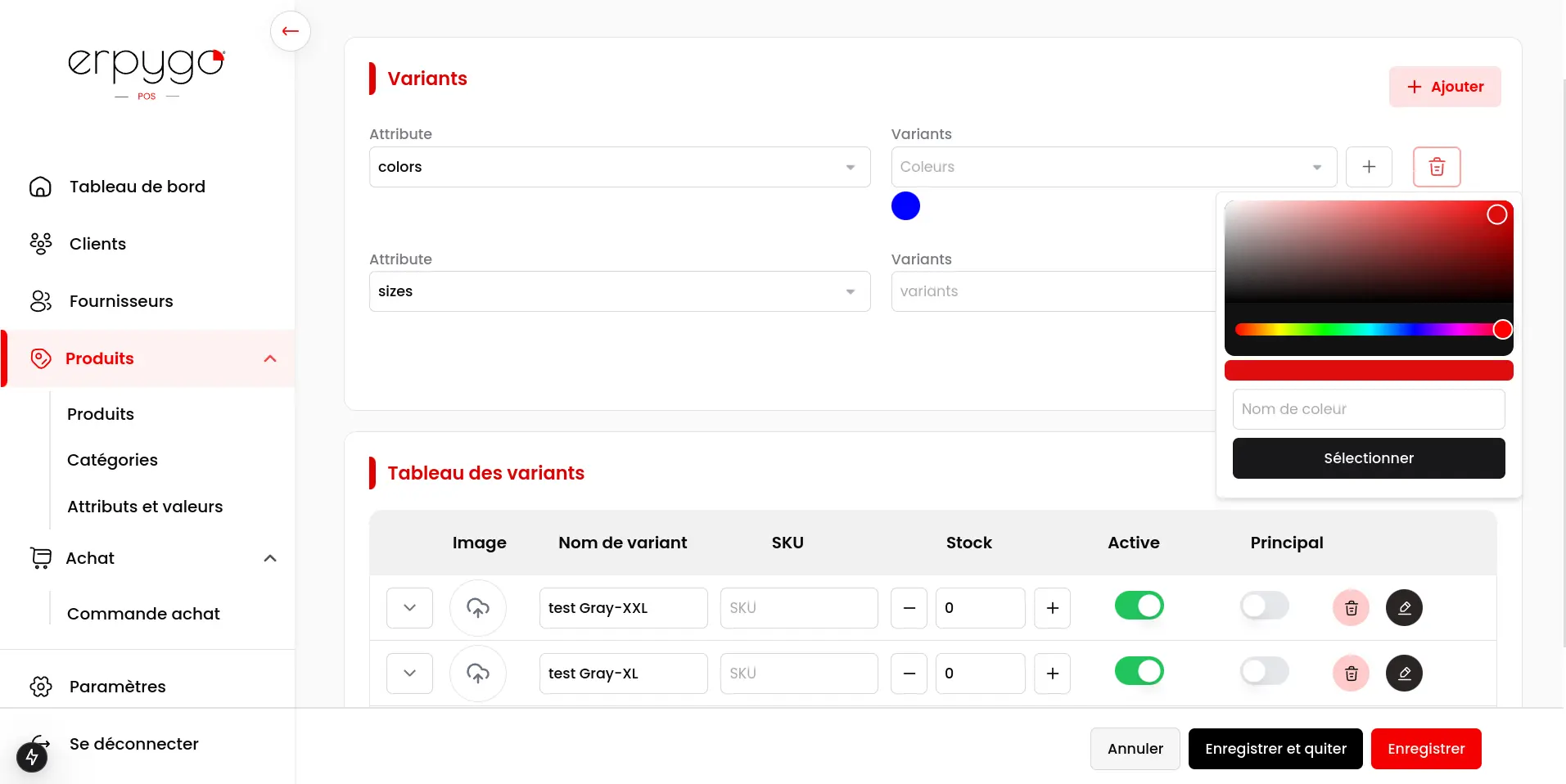1566x784 pixels.
Task: Go to Attributs et valeurs page
Action: click(x=145, y=507)
